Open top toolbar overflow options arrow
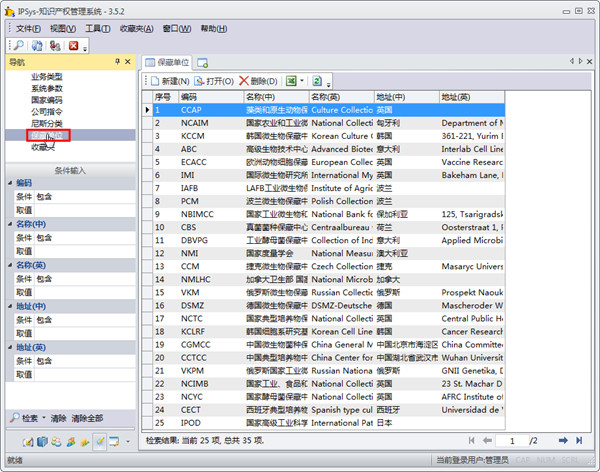The image size is (600, 472). point(85,47)
